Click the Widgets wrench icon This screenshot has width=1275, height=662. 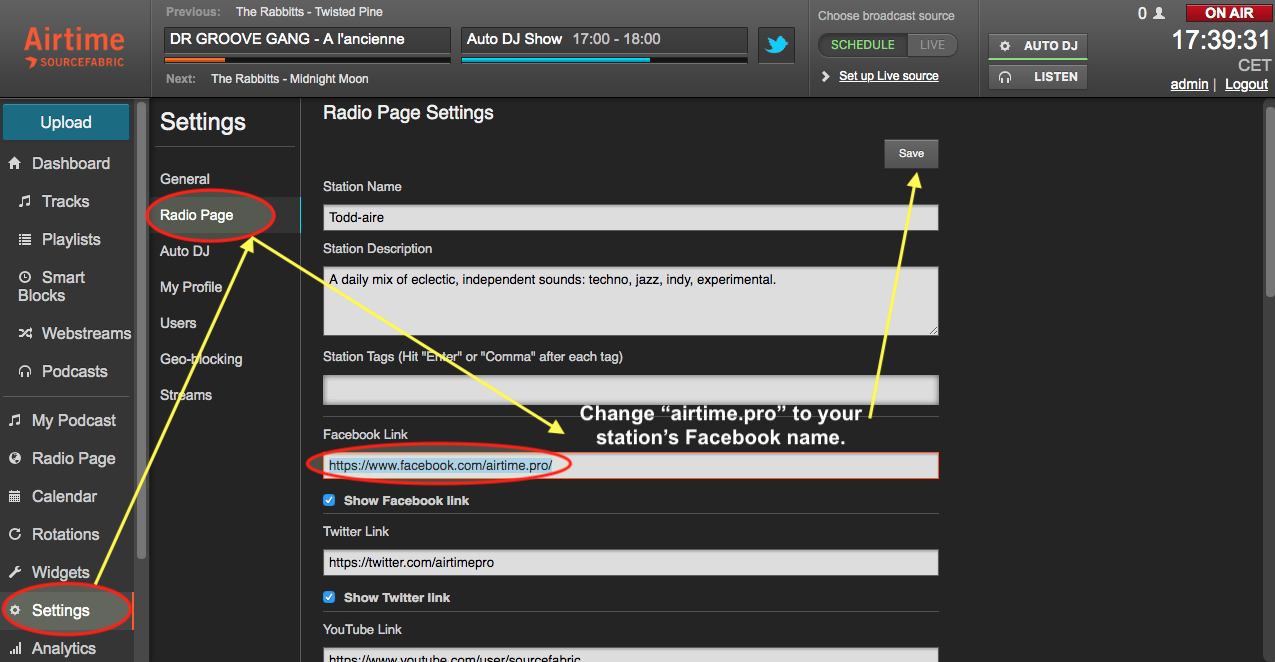(x=14, y=572)
